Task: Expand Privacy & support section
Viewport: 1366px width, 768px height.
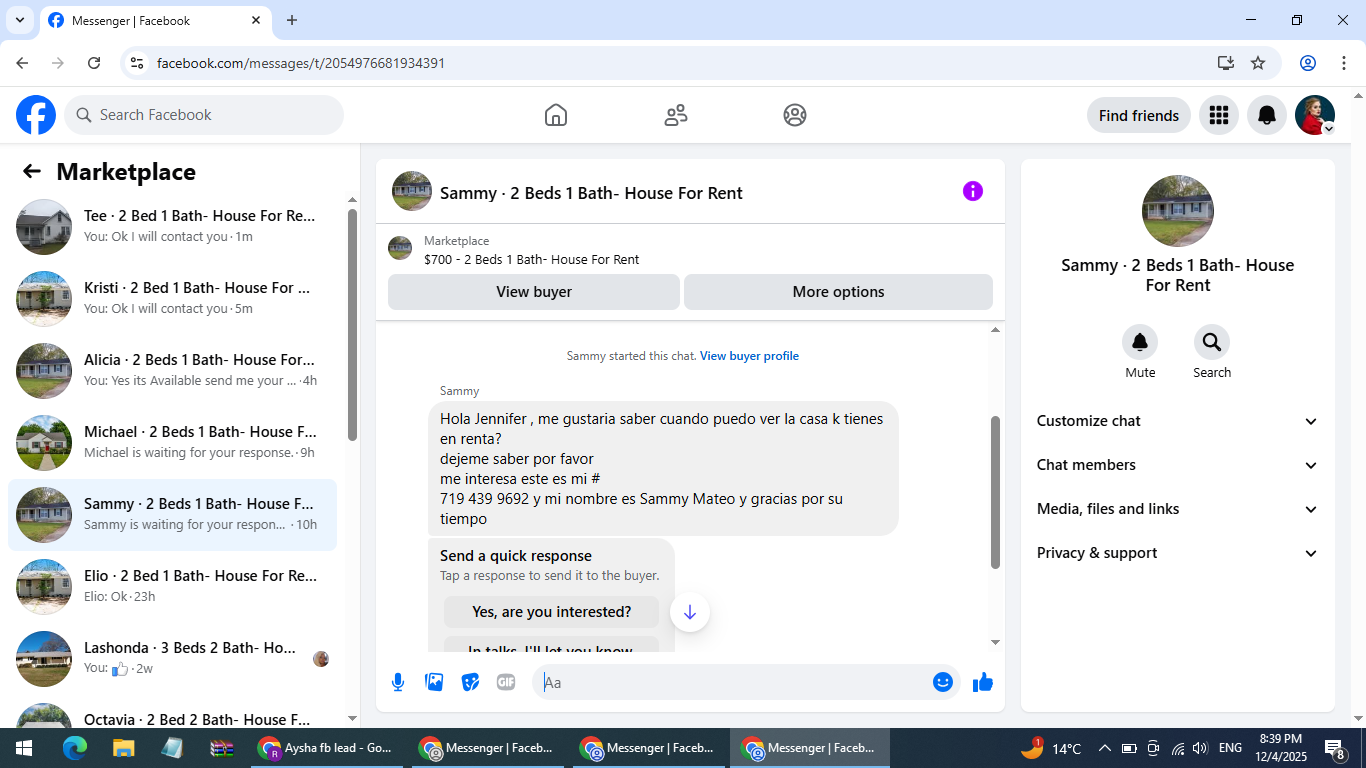Action: (x=1178, y=553)
